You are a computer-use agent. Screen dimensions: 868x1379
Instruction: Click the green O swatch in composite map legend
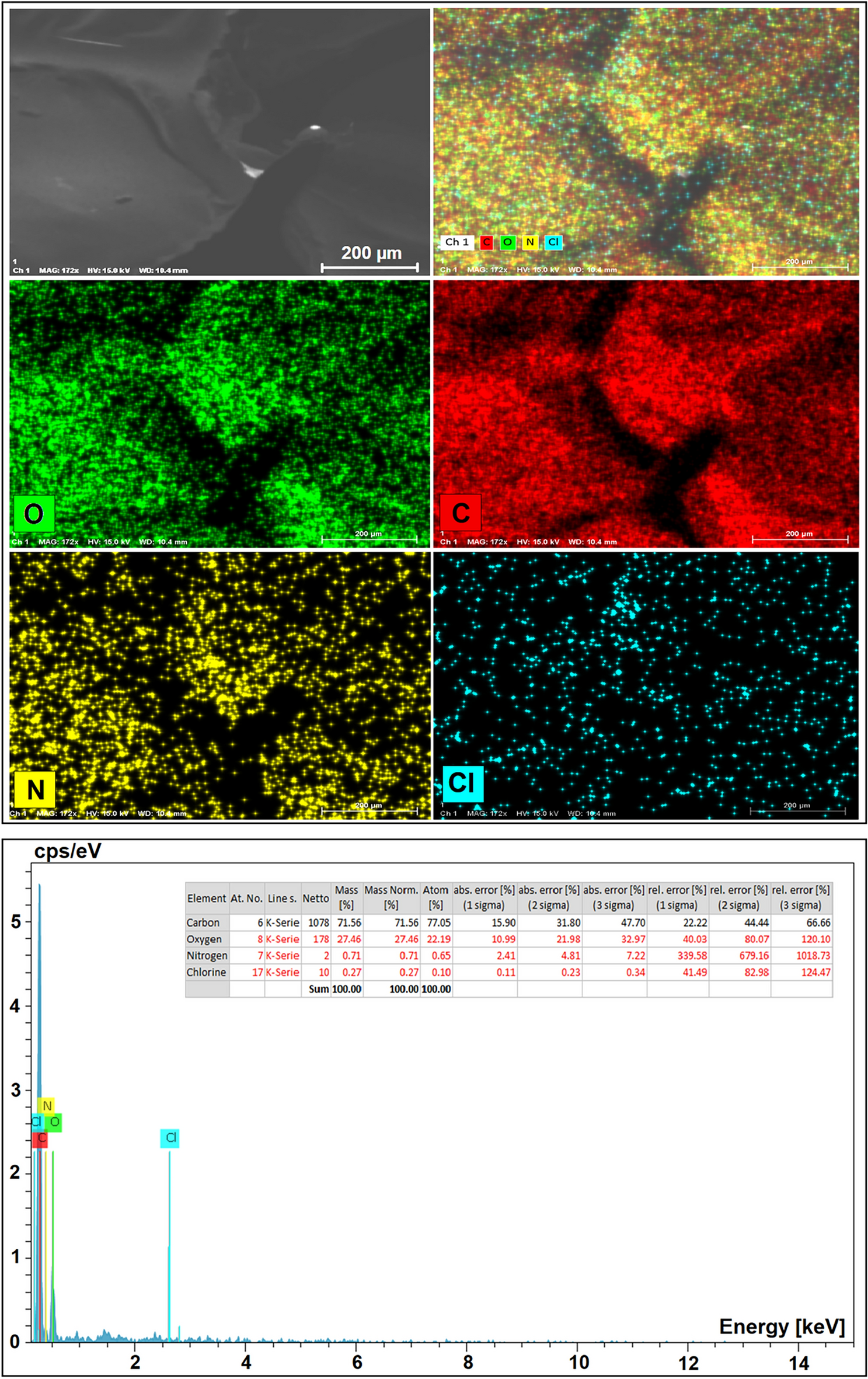(508, 242)
